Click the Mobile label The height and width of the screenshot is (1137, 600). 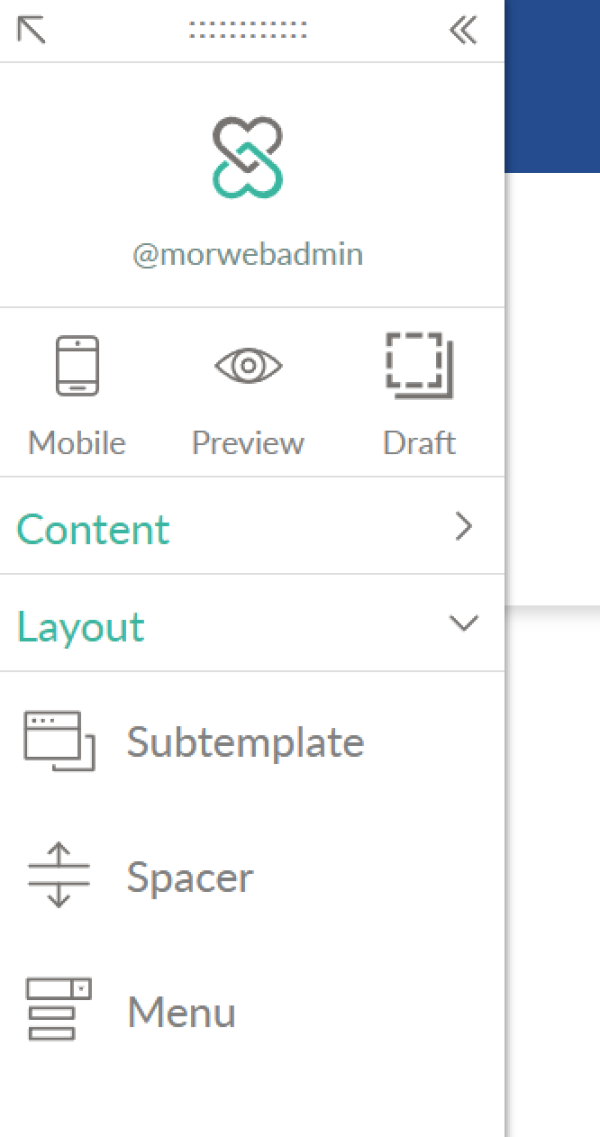click(x=77, y=442)
